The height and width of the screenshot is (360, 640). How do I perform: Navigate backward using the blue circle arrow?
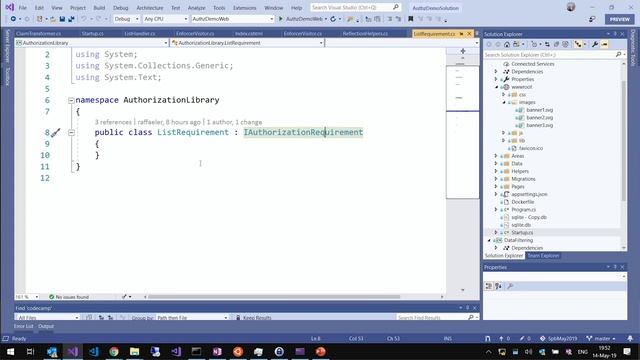pyautogui.click(x=13, y=19)
